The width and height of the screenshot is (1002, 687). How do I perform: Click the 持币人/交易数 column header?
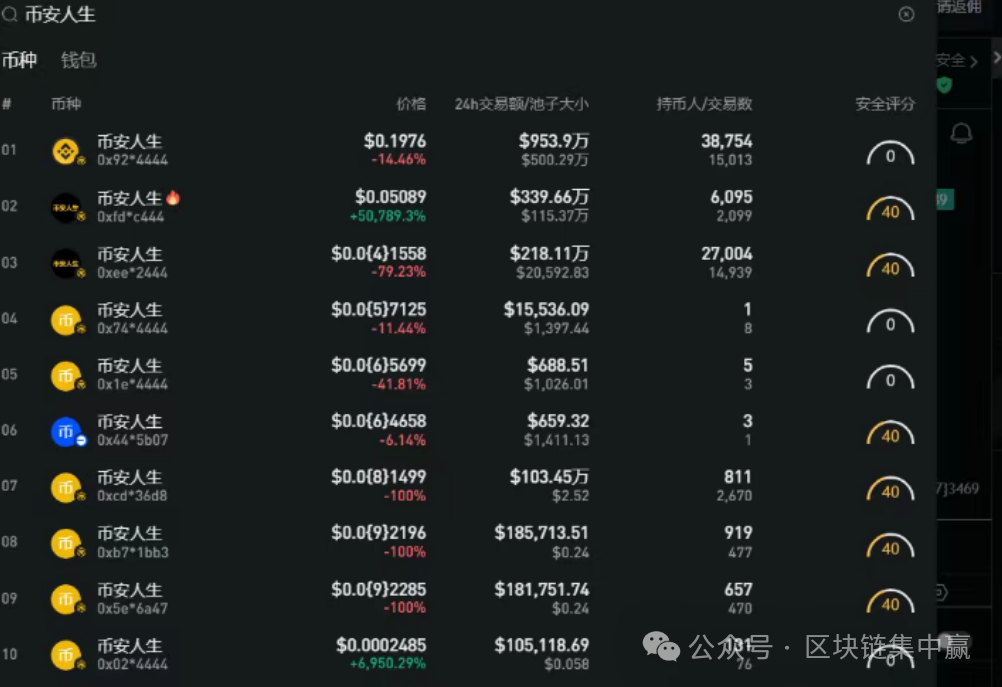coord(704,104)
